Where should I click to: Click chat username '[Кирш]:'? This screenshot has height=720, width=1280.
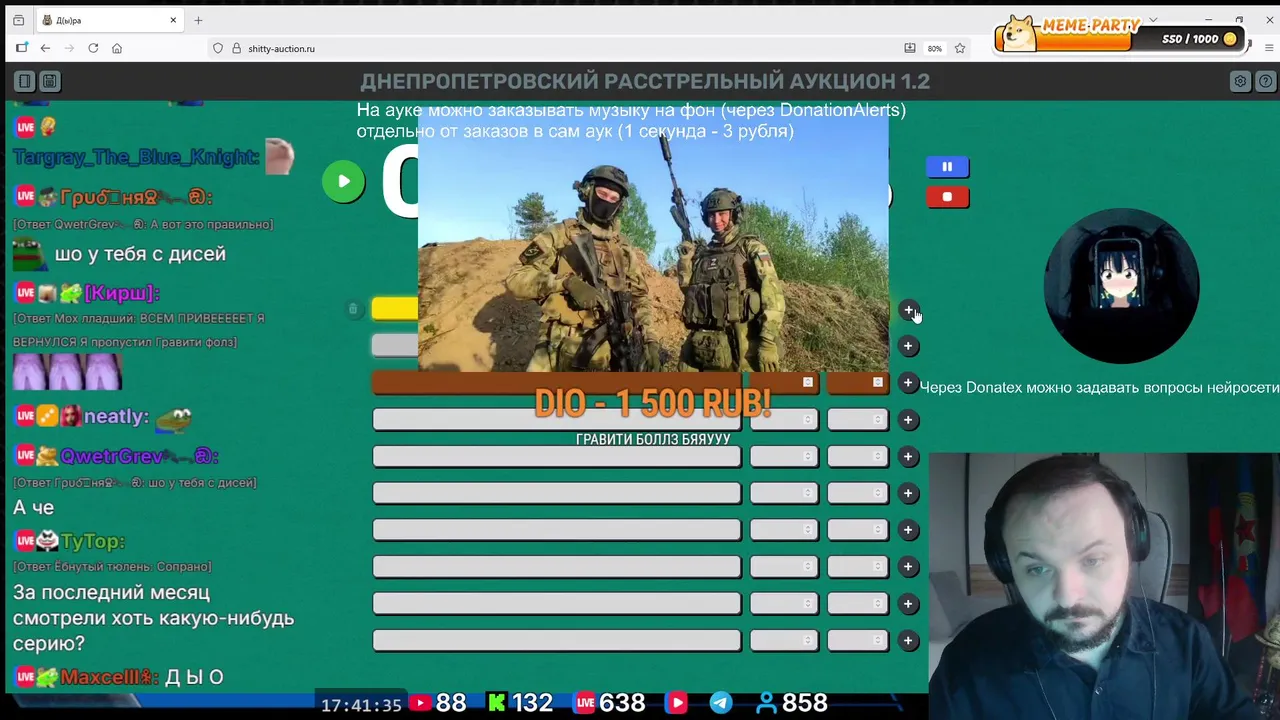coord(122,293)
